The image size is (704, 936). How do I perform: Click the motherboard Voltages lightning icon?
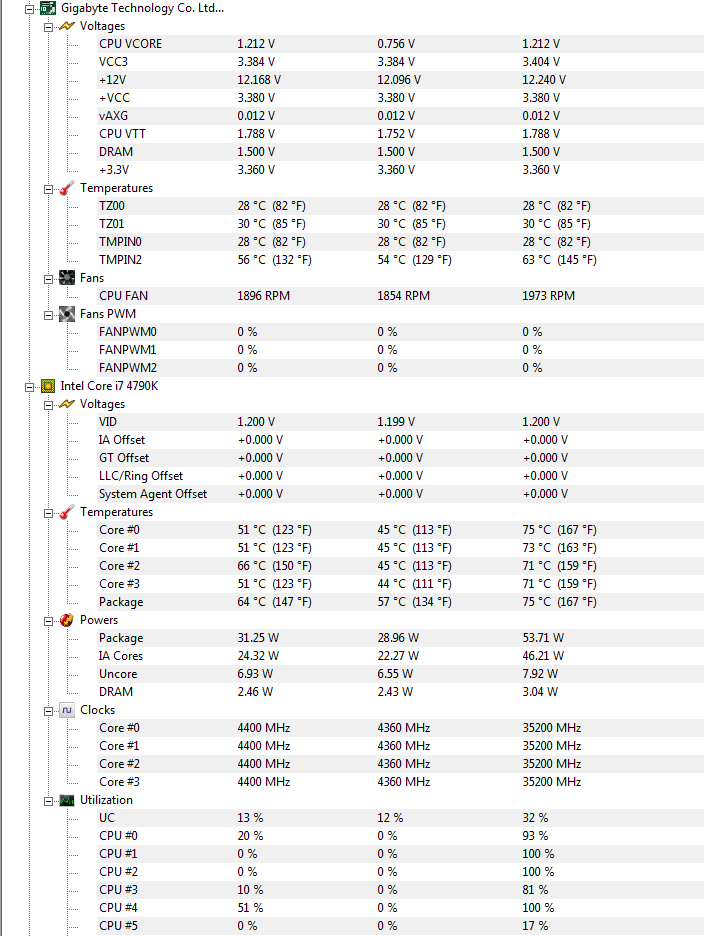(x=67, y=26)
